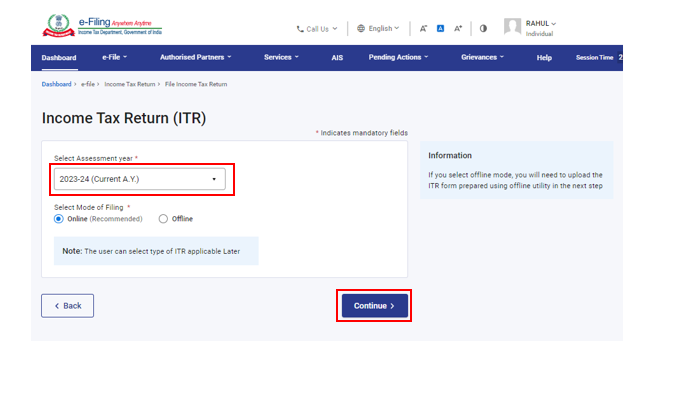
Task: Select the Online filing mode radio
Action: [59, 219]
